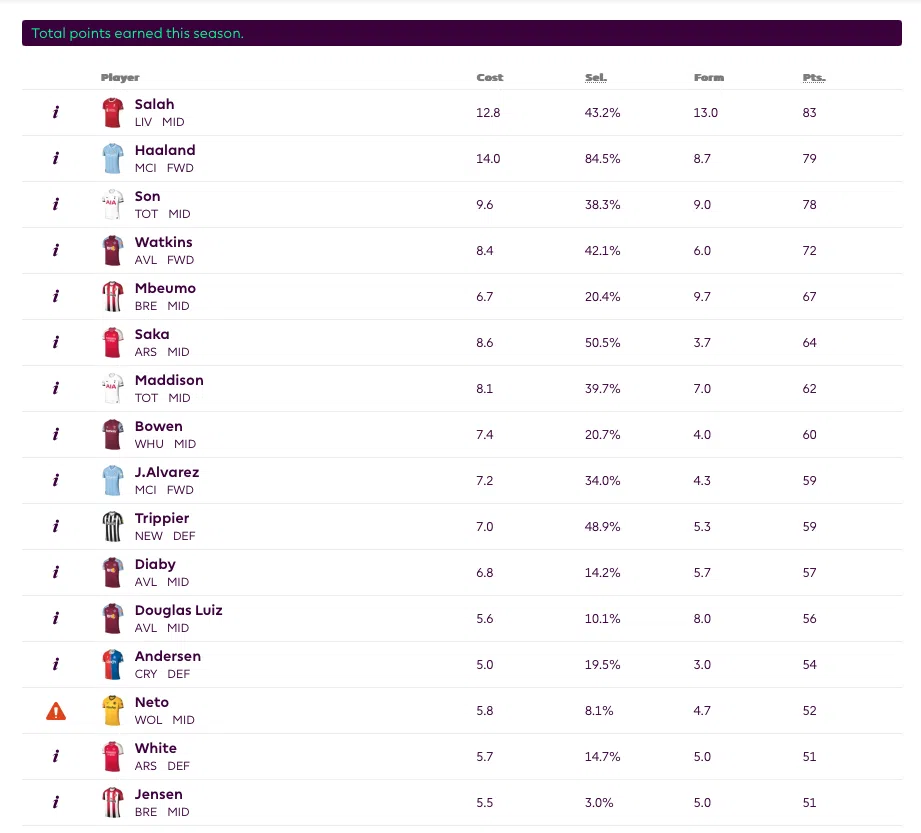This screenshot has width=921, height=833.
Task: Click the Sel. column header
Action: click(x=596, y=78)
